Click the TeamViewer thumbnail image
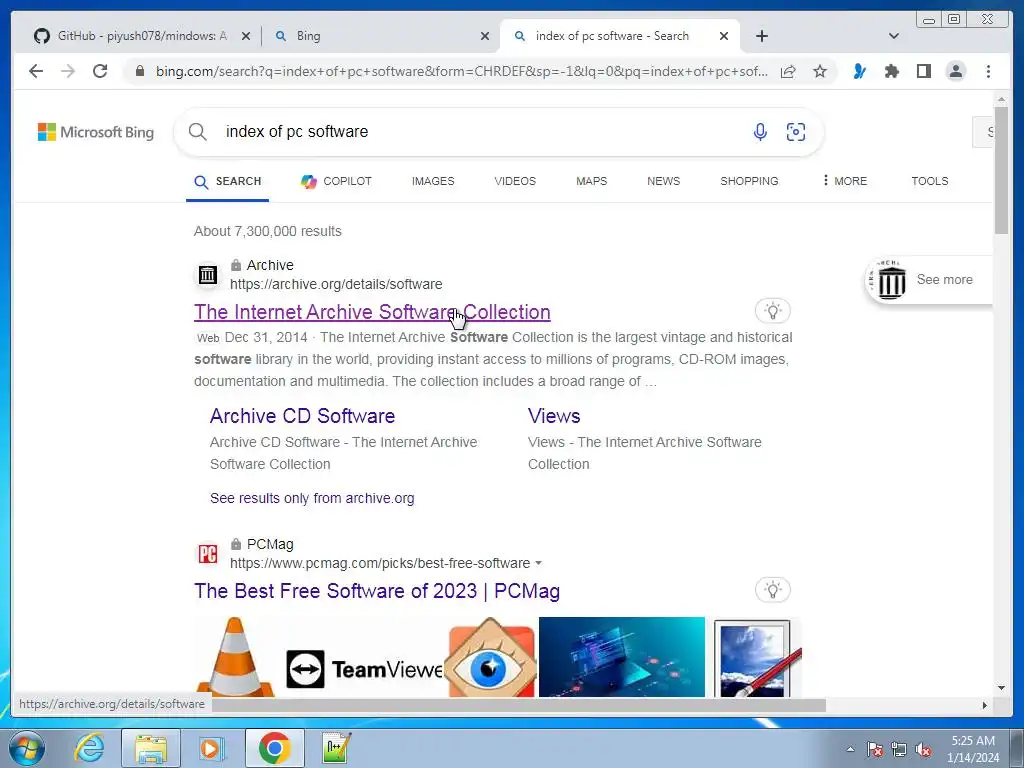The image size is (1024, 768). coord(366,669)
